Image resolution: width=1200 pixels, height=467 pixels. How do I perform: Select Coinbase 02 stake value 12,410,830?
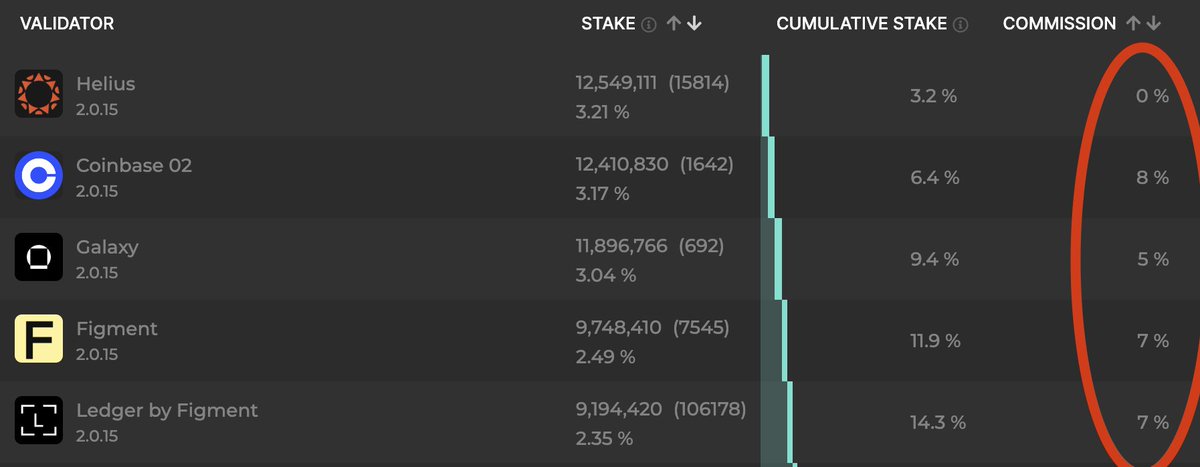point(622,165)
